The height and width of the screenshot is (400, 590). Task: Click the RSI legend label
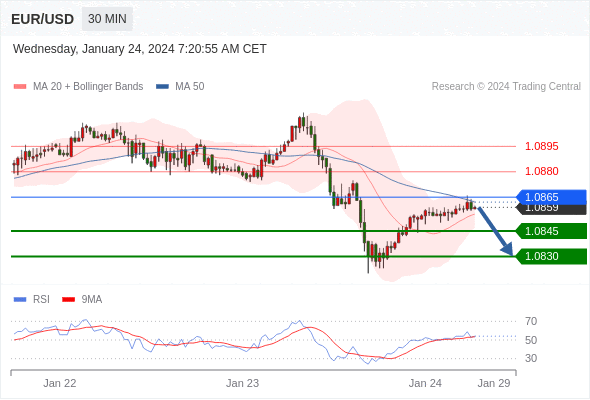[x=41, y=300]
